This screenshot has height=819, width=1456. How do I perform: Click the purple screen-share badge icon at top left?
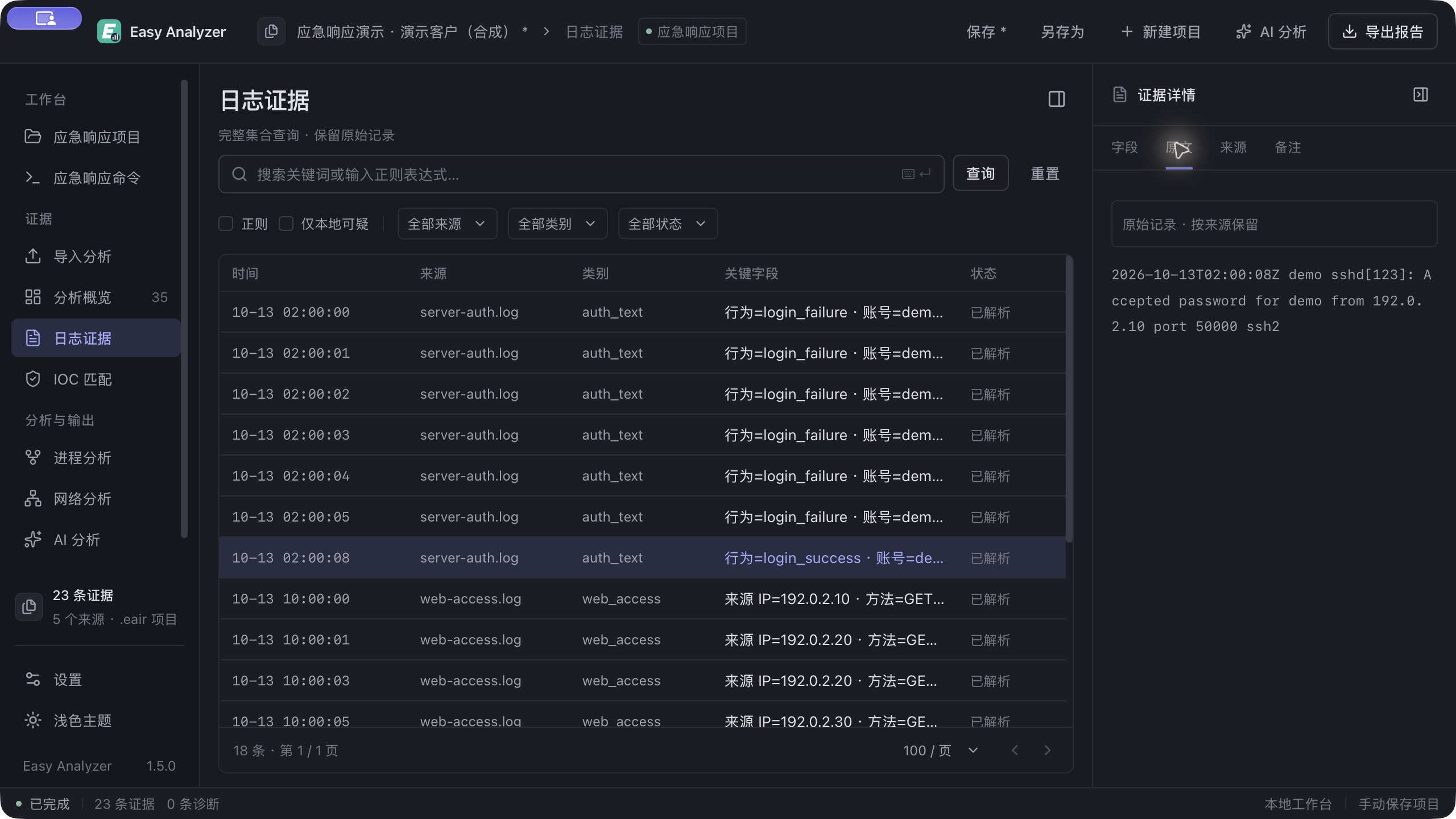[x=44, y=18]
